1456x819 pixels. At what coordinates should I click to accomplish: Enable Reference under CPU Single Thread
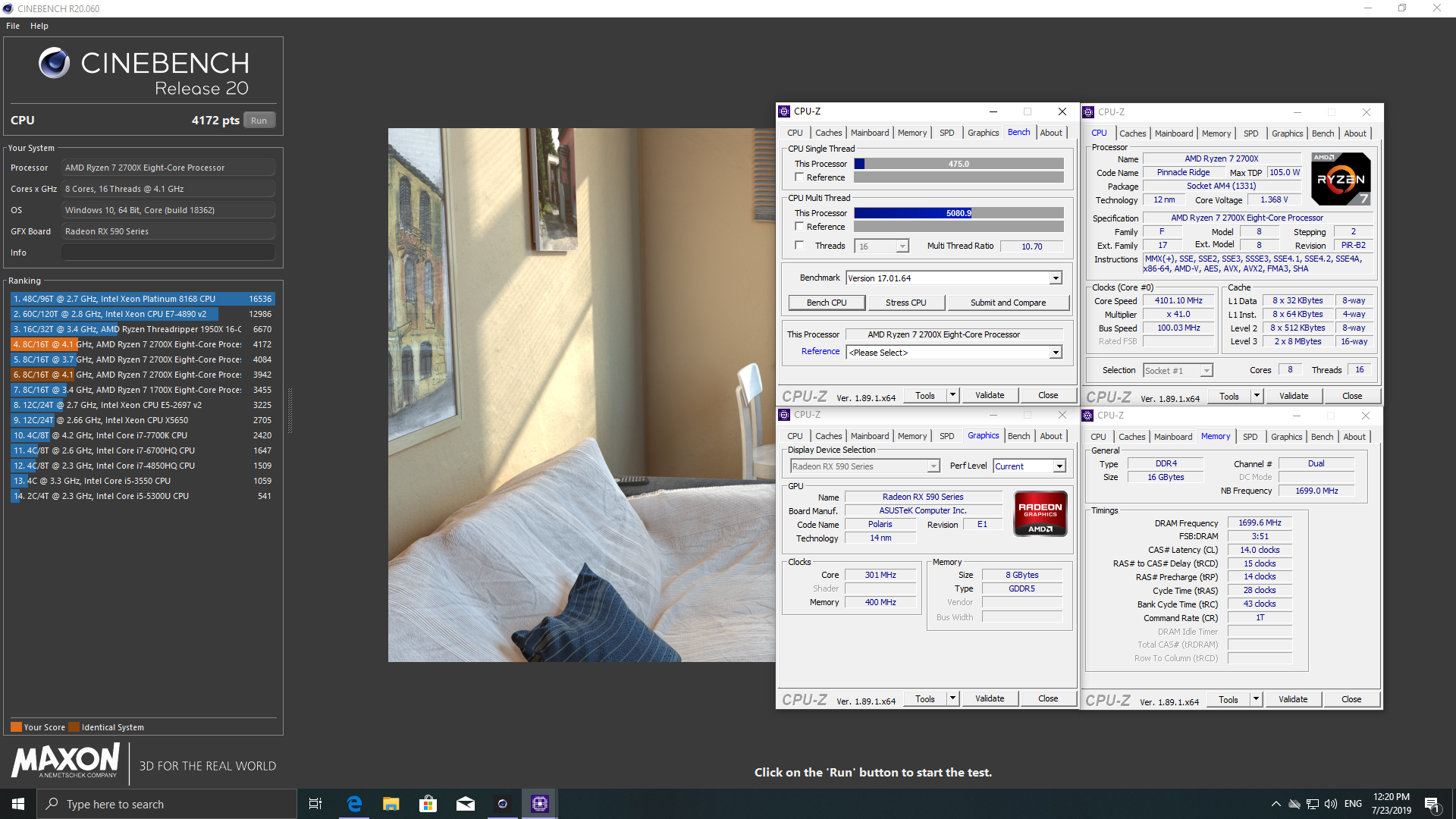coord(799,177)
